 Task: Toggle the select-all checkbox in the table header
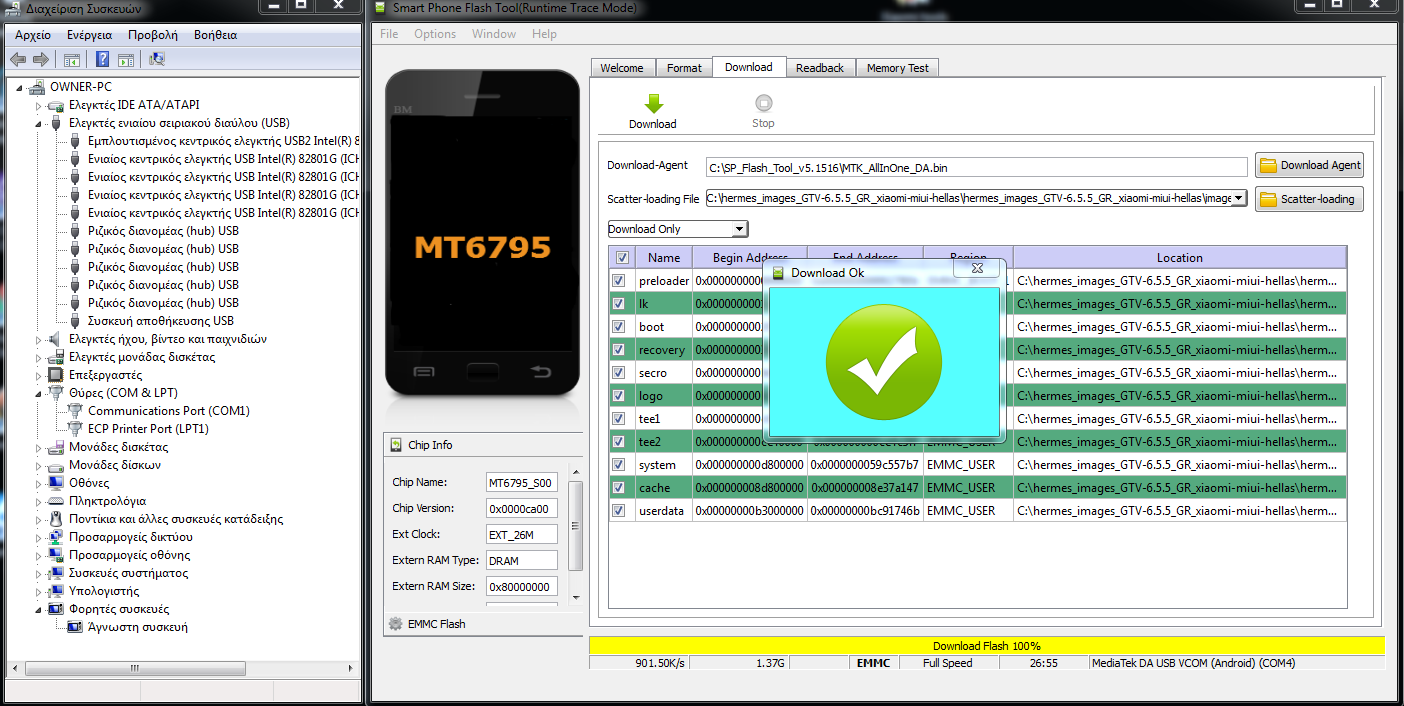[x=622, y=258]
